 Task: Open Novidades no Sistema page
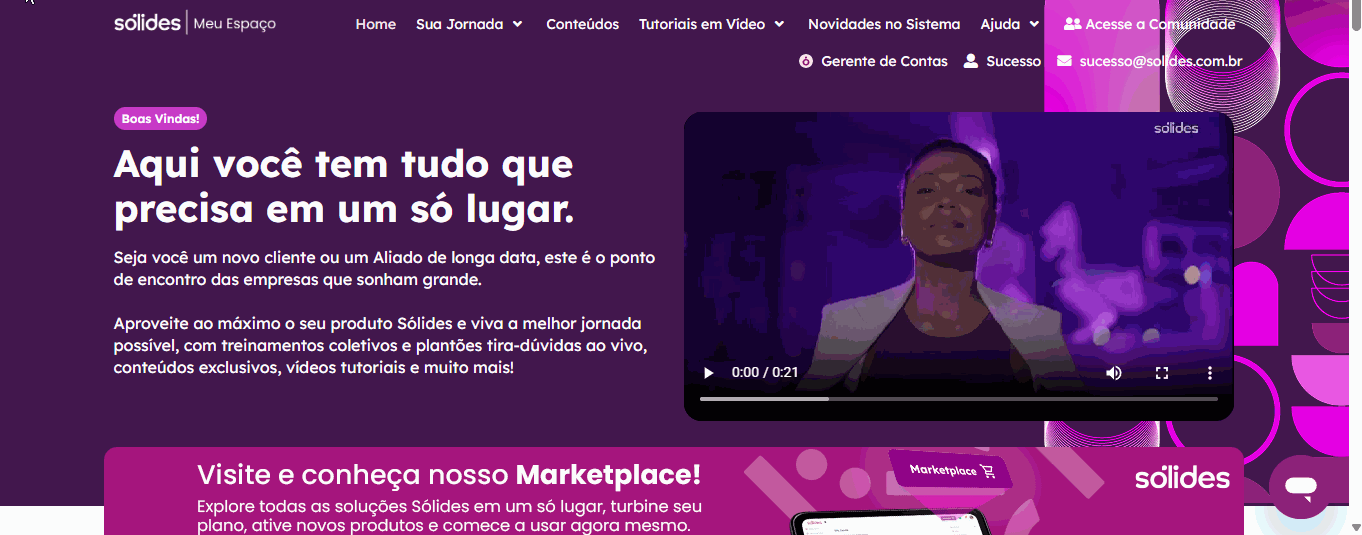(884, 24)
